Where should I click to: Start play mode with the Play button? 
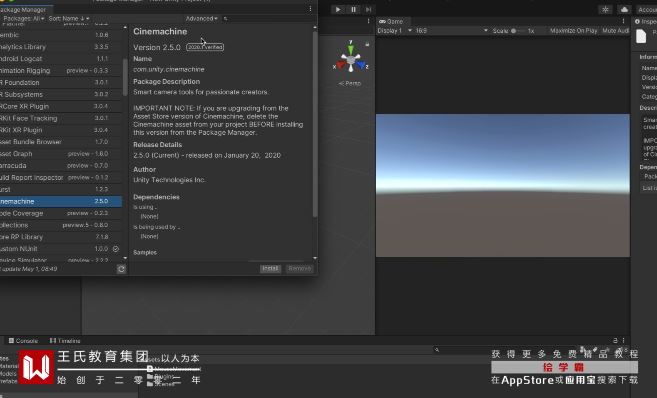[x=338, y=9]
